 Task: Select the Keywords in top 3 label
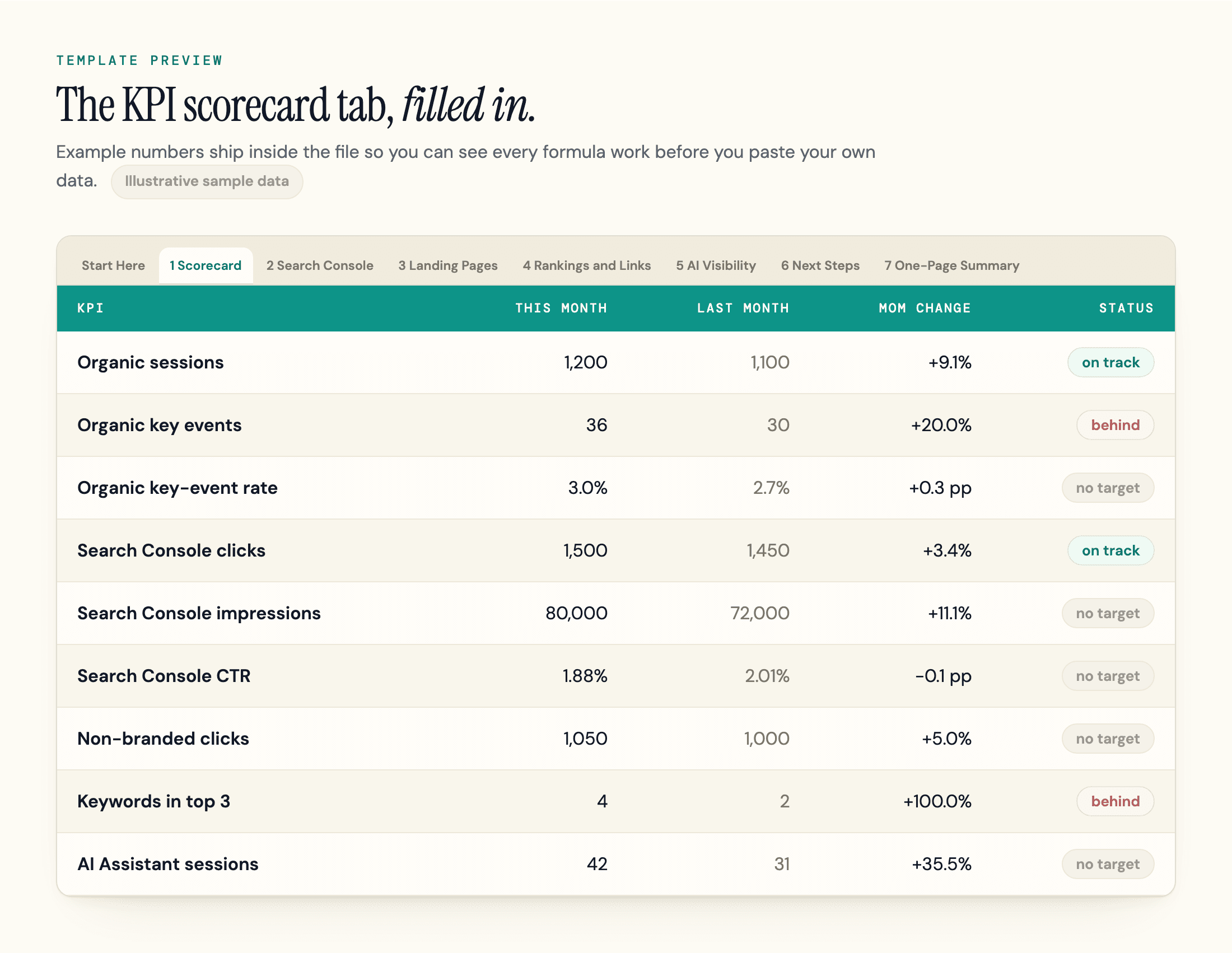154,801
